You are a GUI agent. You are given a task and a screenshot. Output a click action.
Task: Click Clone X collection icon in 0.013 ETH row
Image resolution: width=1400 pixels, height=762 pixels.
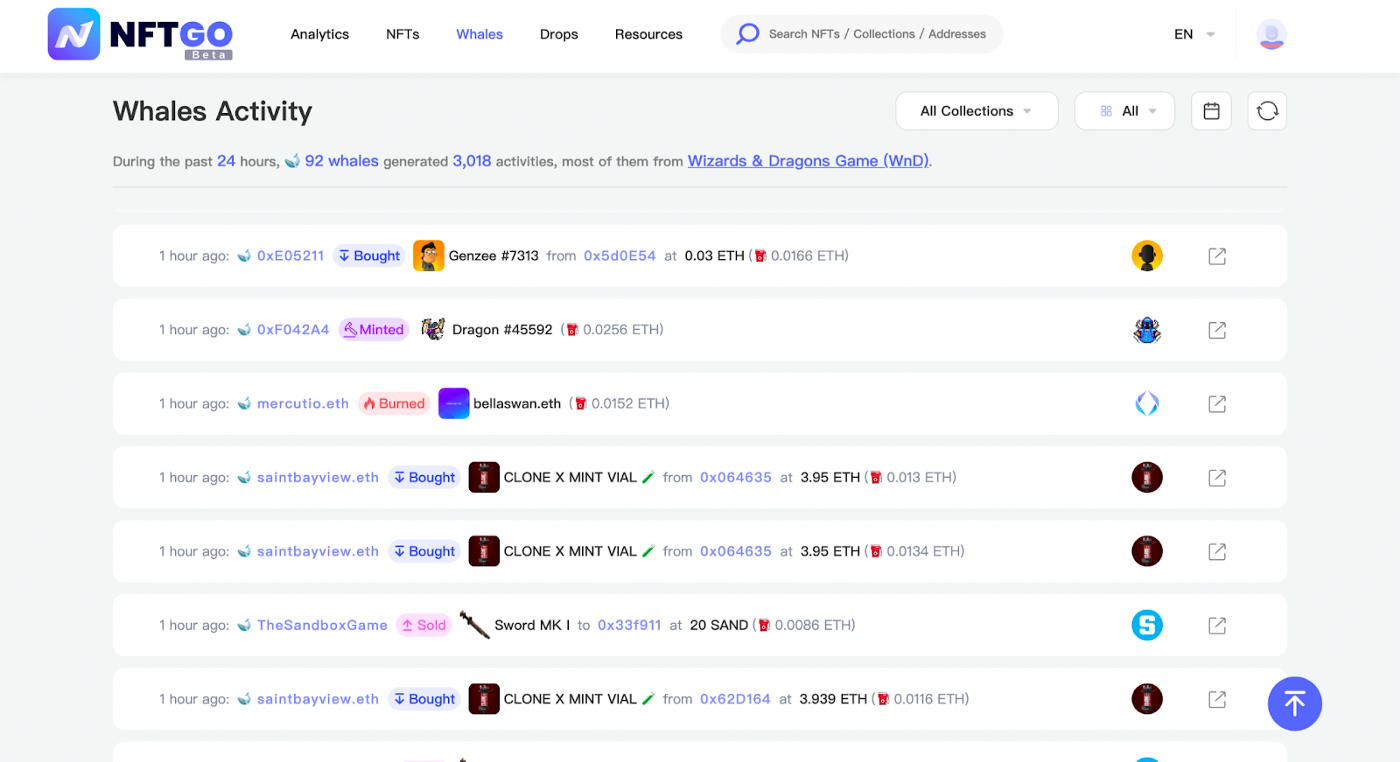pos(1147,478)
